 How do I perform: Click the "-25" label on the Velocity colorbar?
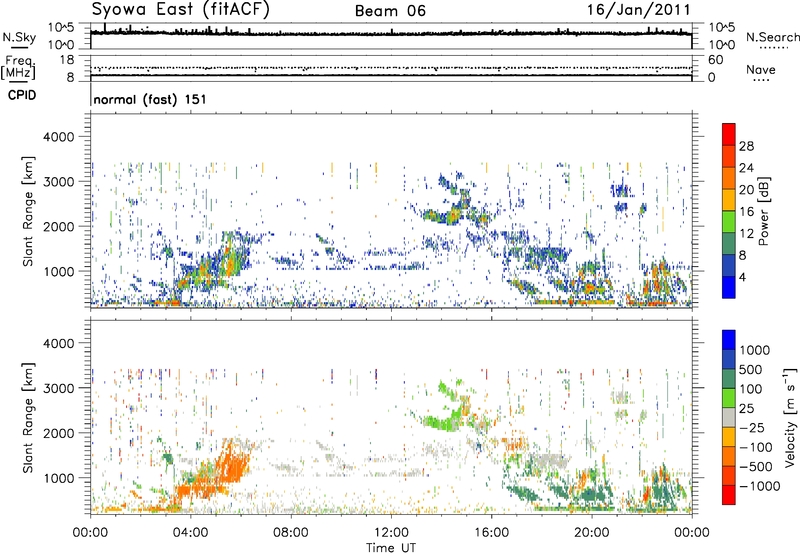point(752,428)
